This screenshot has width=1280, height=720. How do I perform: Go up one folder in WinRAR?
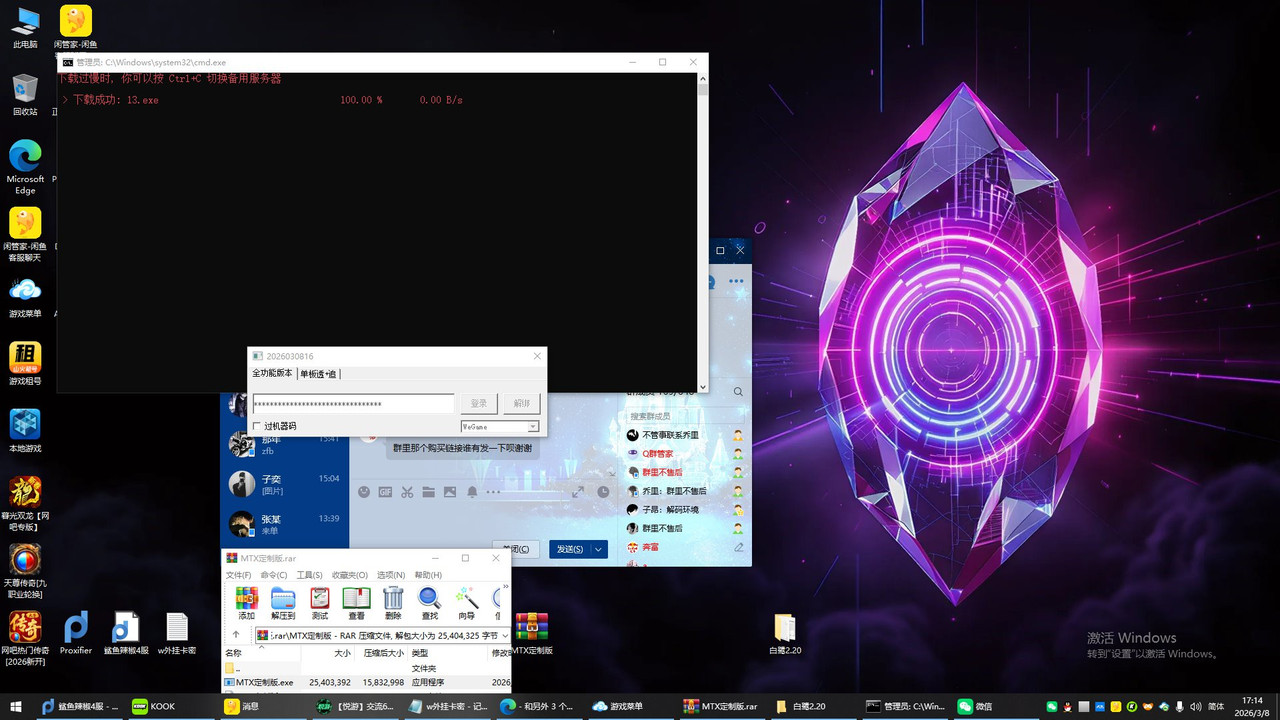[x=236, y=635]
